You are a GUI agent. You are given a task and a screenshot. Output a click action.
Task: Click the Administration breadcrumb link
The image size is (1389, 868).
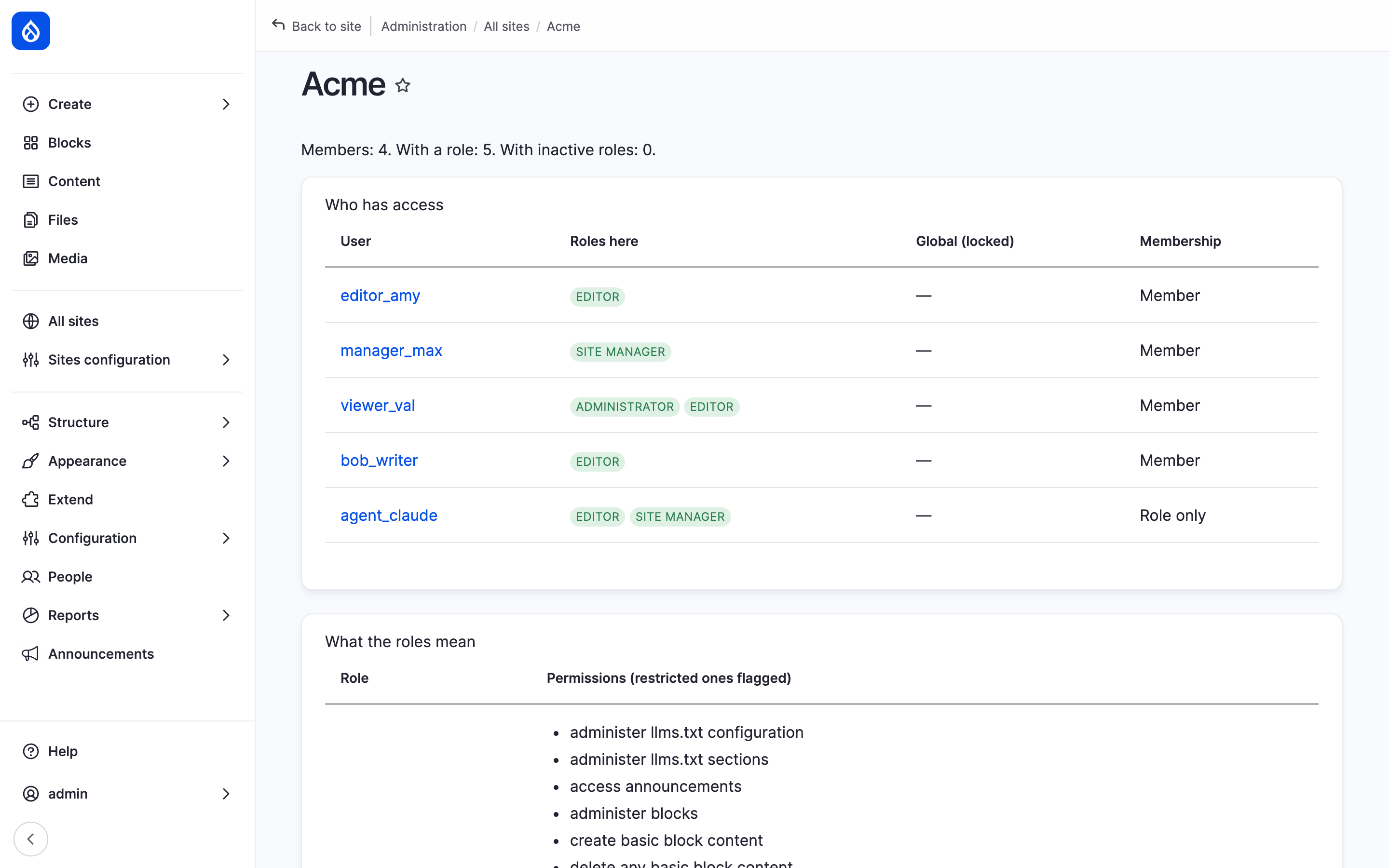(423, 27)
